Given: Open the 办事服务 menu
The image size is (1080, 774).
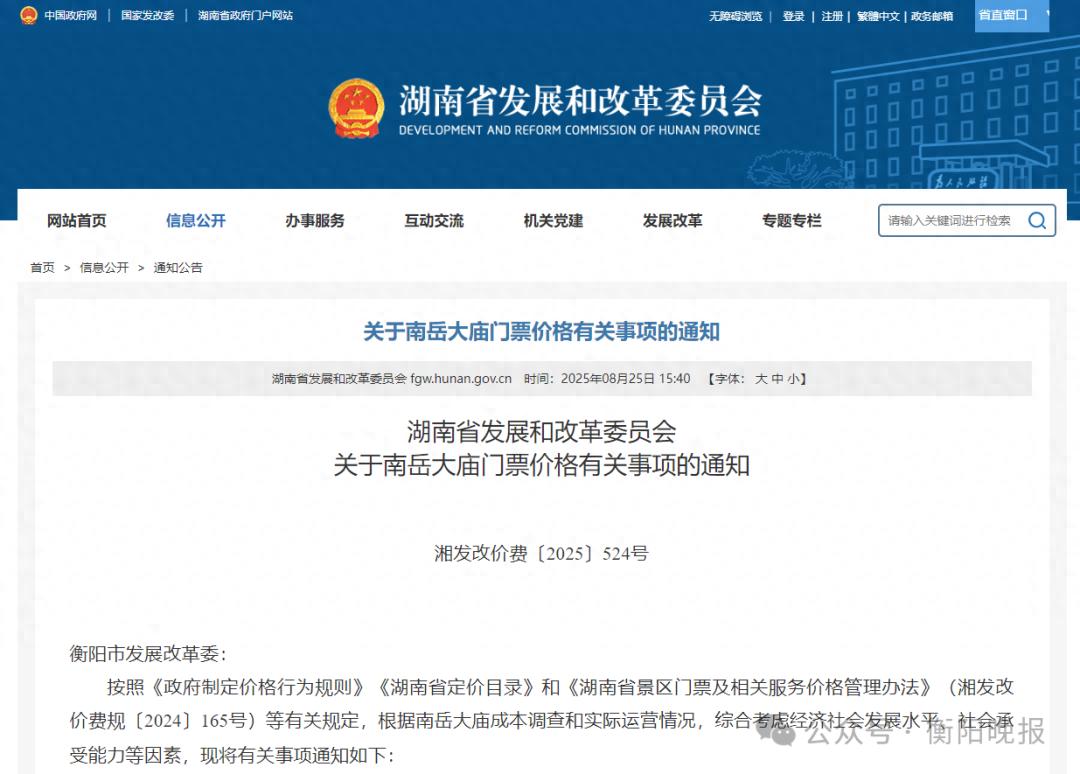Looking at the screenshot, I should [315, 220].
